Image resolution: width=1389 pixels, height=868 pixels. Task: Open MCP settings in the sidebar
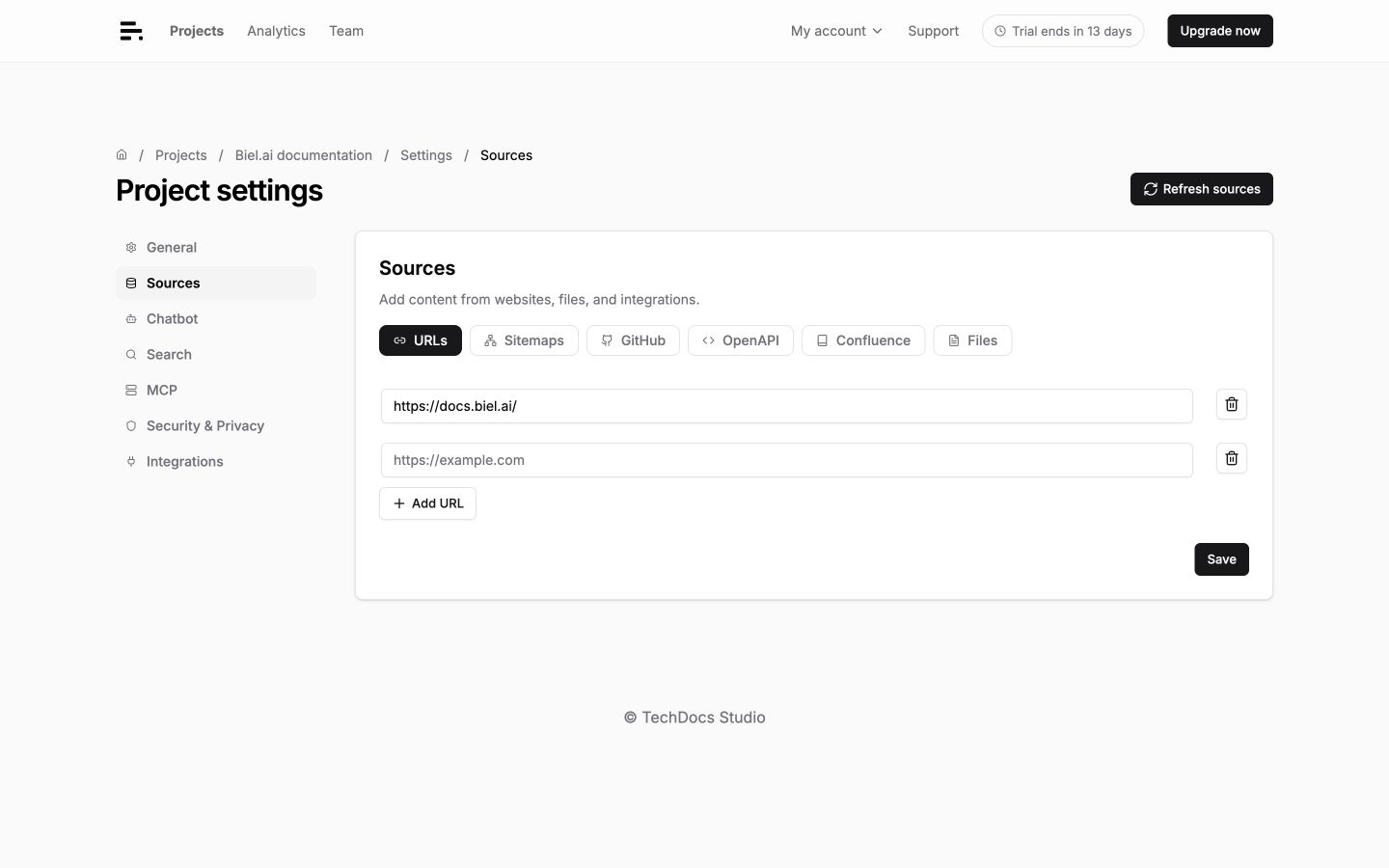(x=216, y=390)
